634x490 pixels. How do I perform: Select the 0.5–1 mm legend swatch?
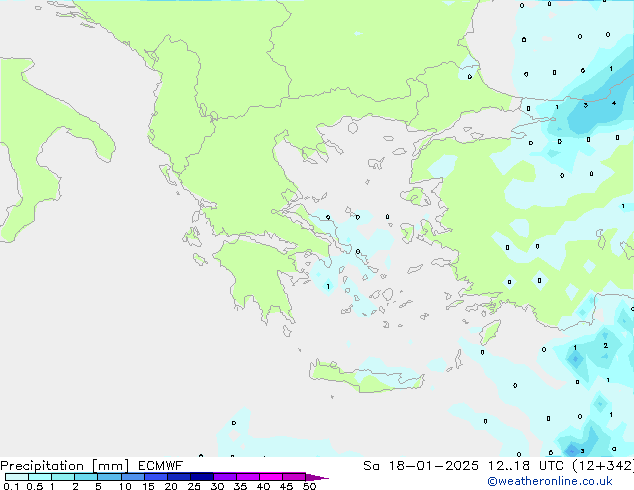(40, 477)
